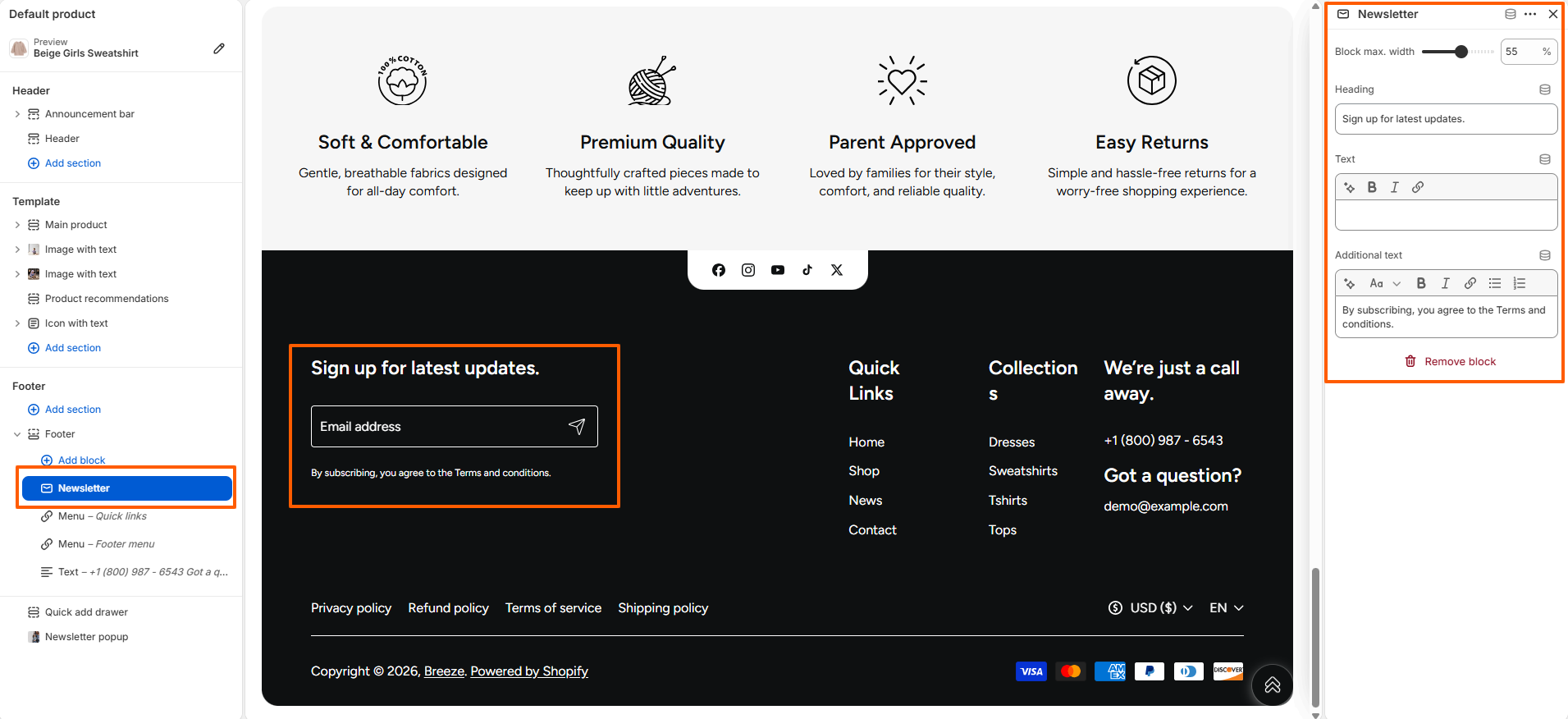The width and height of the screenshot is (1568, 719).
Task: Expand the Icon with text section
Action: [x=17, y=323]
